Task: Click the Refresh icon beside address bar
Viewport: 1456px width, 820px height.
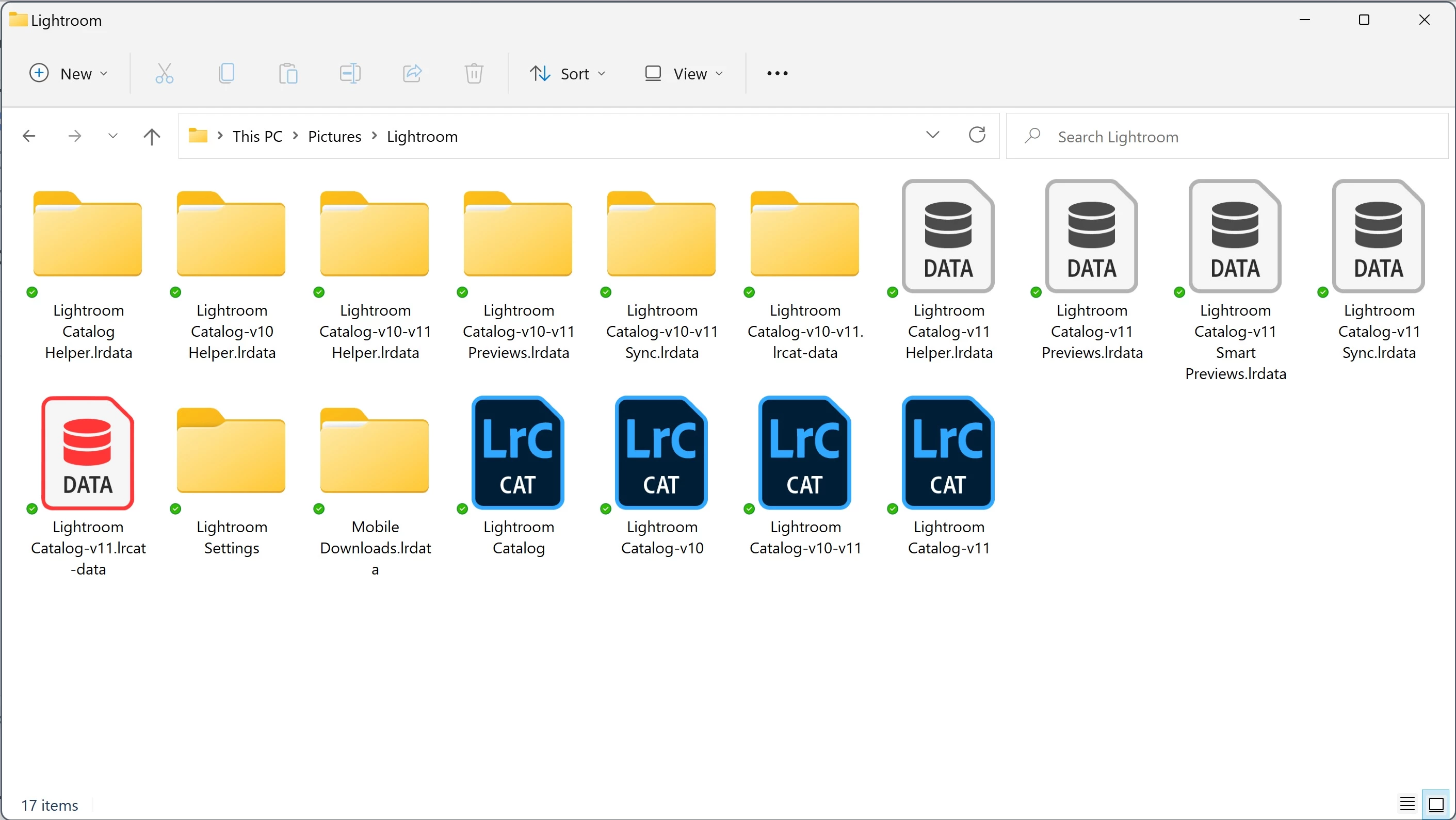Action: coord(977,136)
